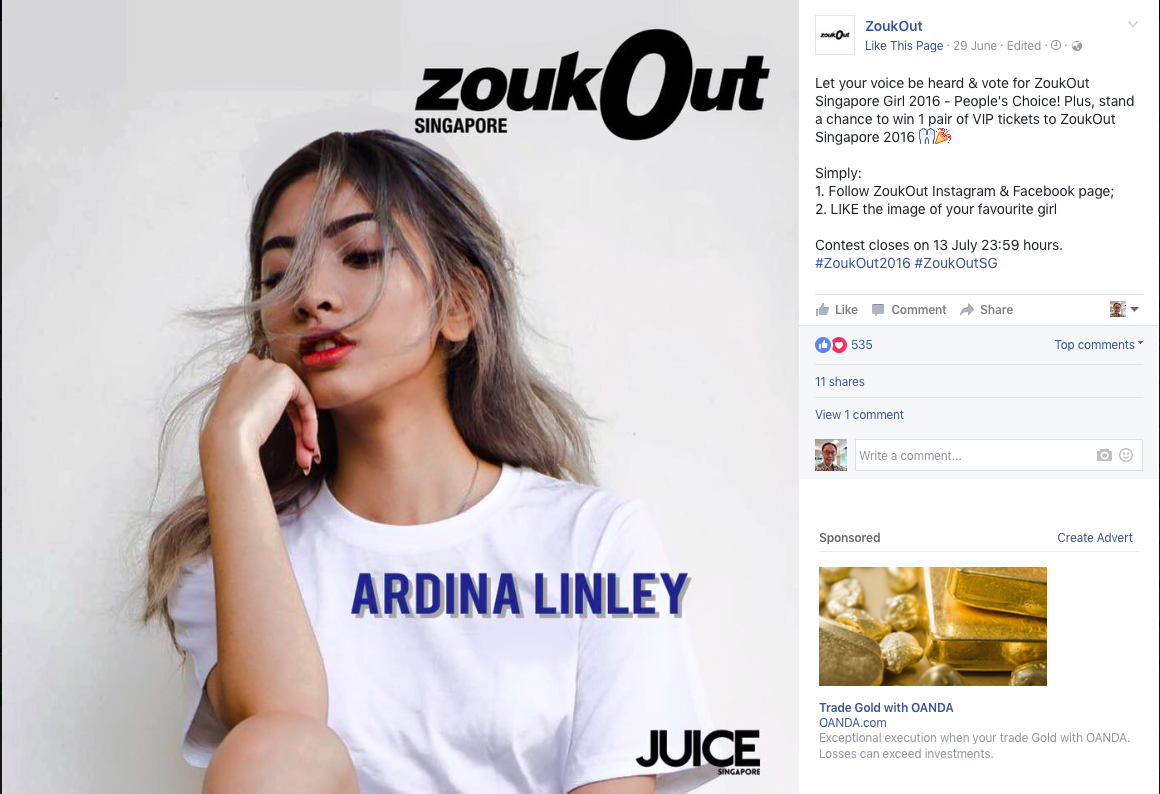Click the Like This Page link
The height and width of the screenshot is (794, 1160).
(904, 46)
